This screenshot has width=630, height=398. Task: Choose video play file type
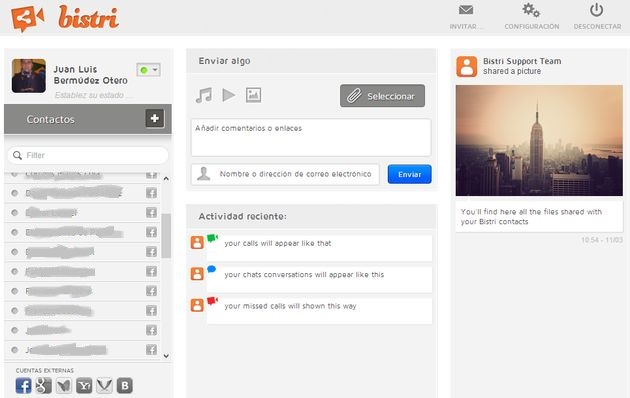pyautogui.click(x=229, y=95)
